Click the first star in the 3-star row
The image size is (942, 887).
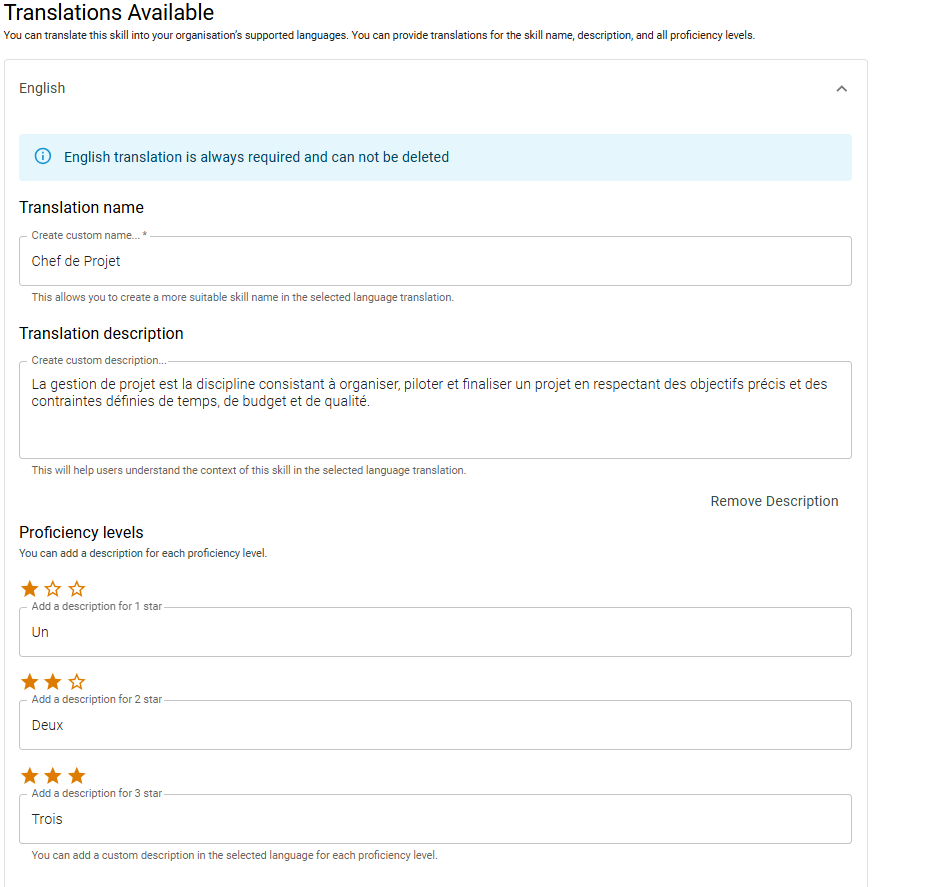[x=30, y=776]
